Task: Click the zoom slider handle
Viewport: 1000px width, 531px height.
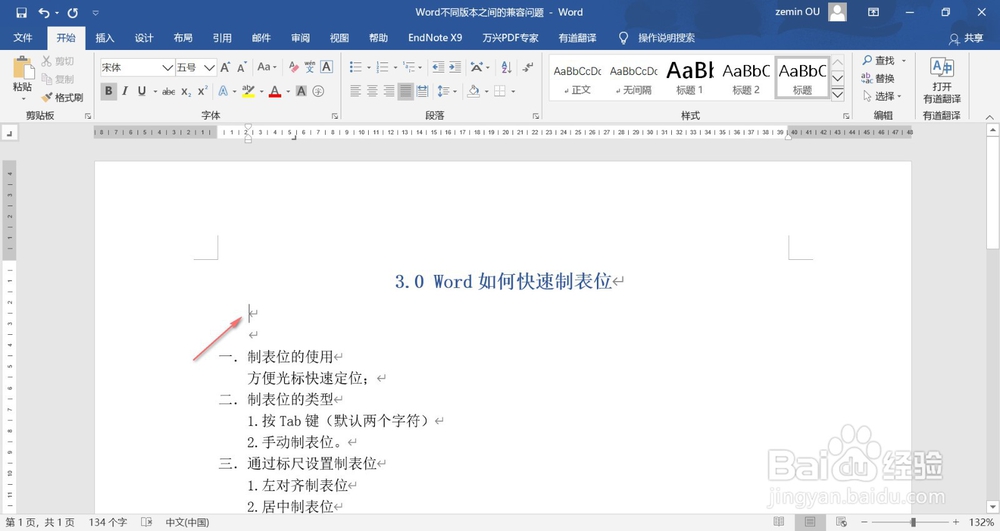Action: [x=913, y=522]
